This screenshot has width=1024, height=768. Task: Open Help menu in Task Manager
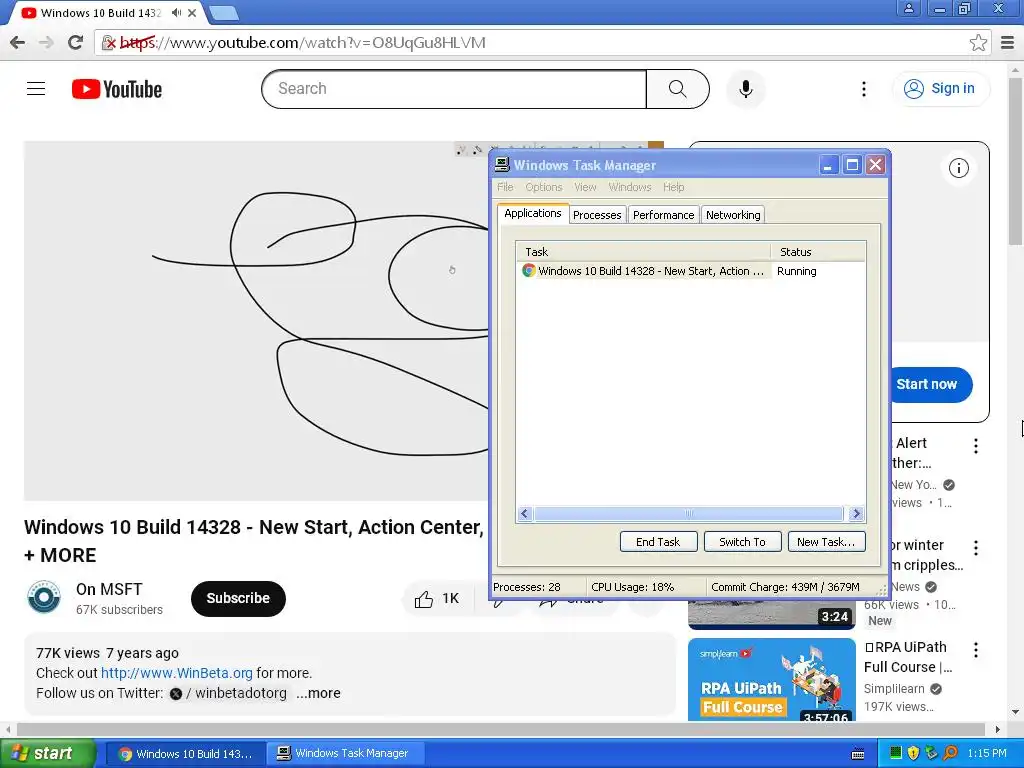tap(673, 187)
